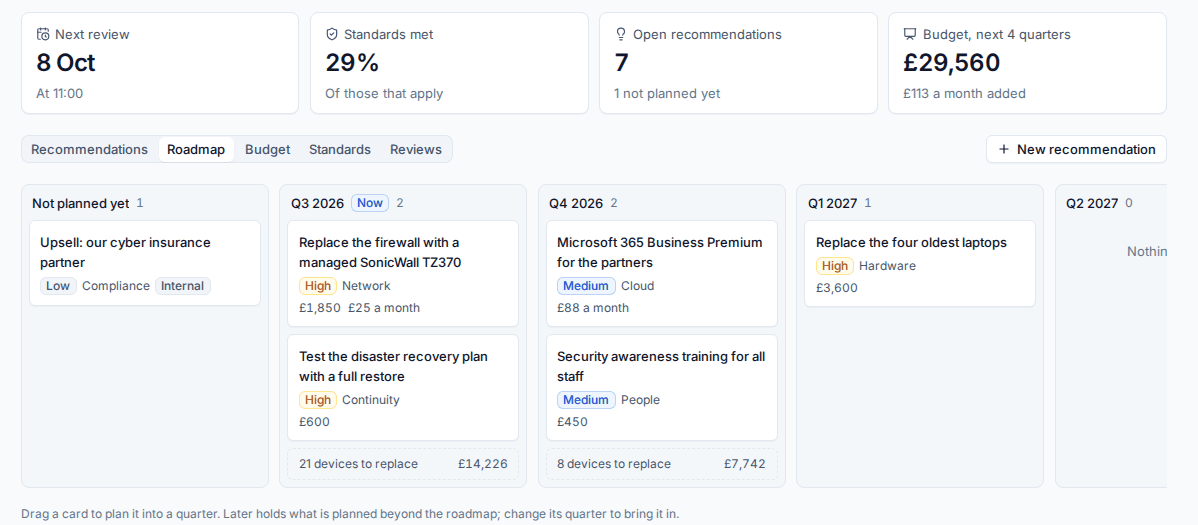Click the Now badge next to Q3 2026
Screen dimensions: 1198x525
click(370, 203)
